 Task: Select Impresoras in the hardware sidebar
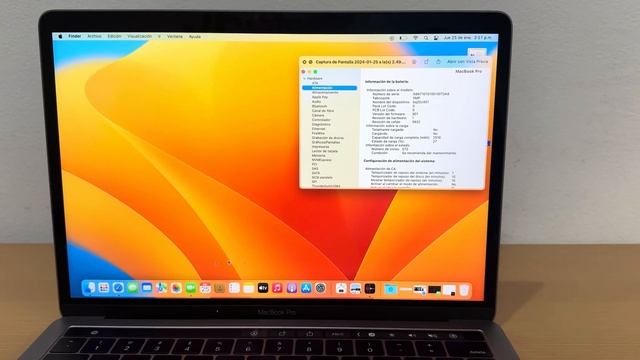point(320,147)
